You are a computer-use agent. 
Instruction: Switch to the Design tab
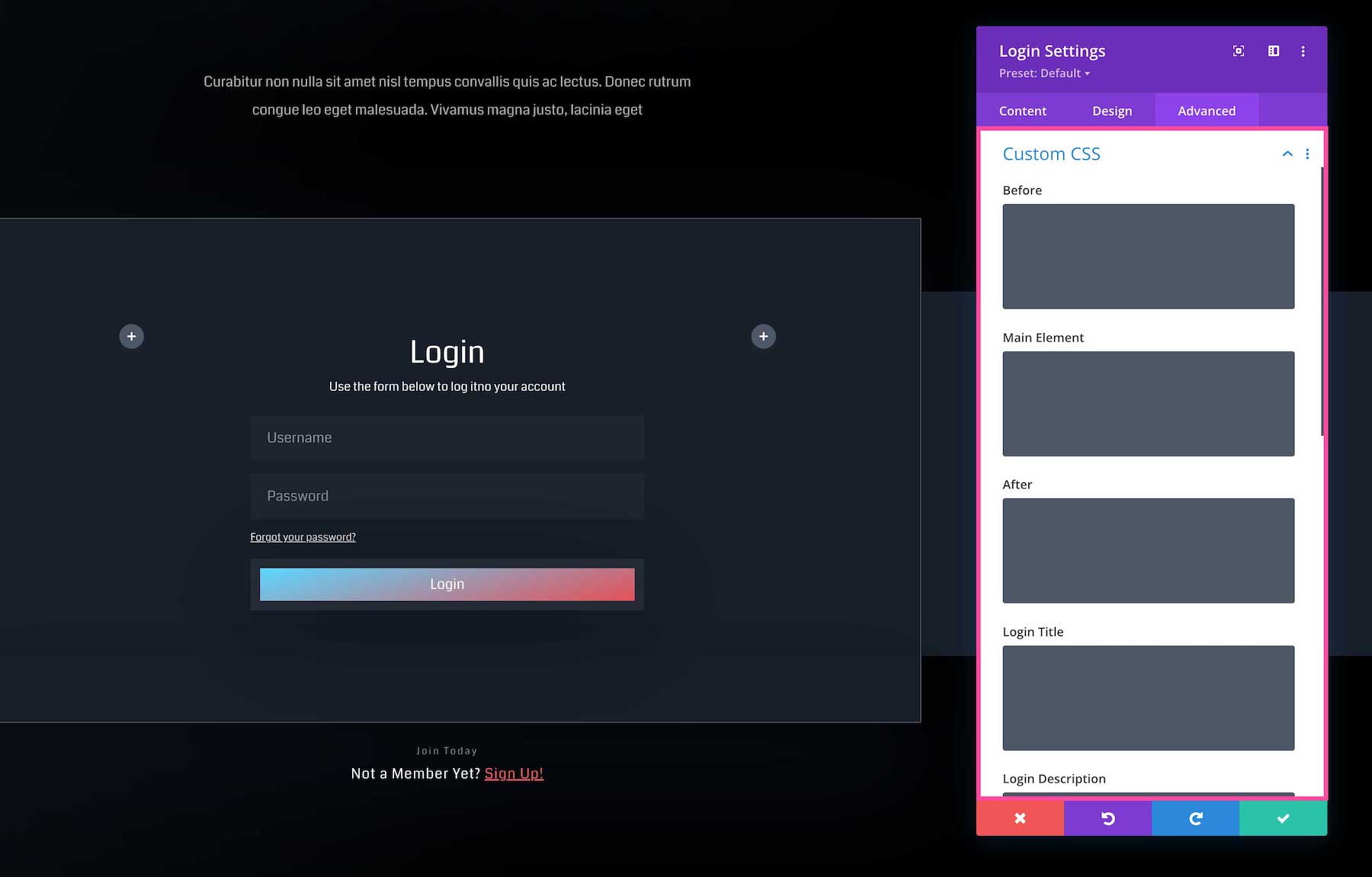pyautogui.click(x=1112, y=110)
